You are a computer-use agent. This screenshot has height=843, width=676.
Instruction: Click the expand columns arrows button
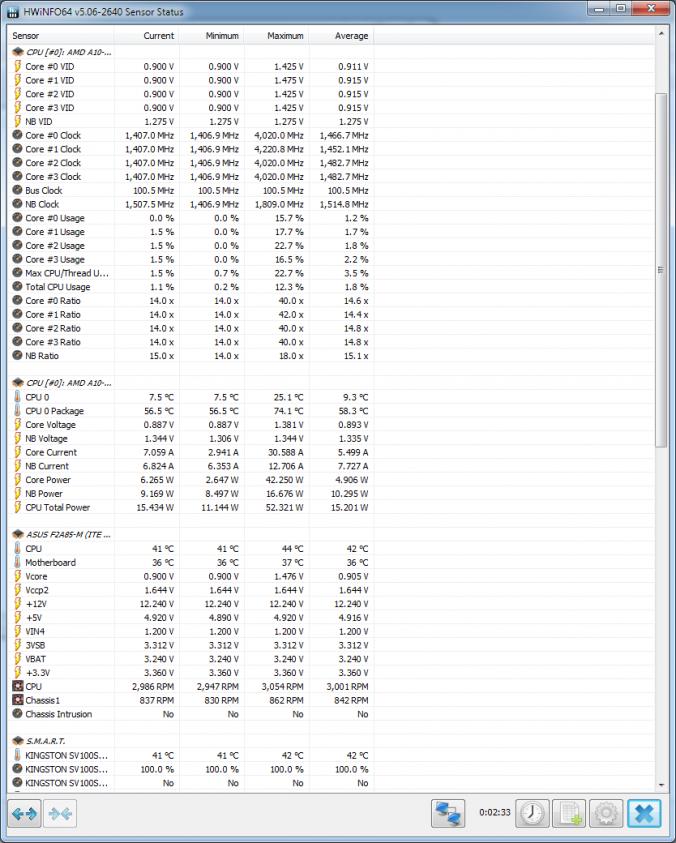click(x=24, y=814)
